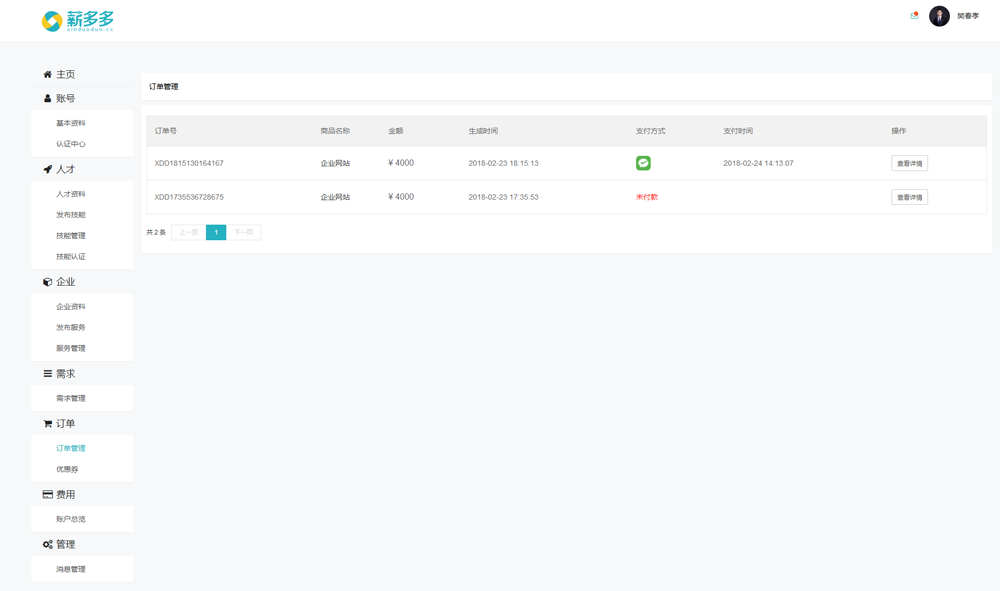Click the 商品名称 column header

335,131
